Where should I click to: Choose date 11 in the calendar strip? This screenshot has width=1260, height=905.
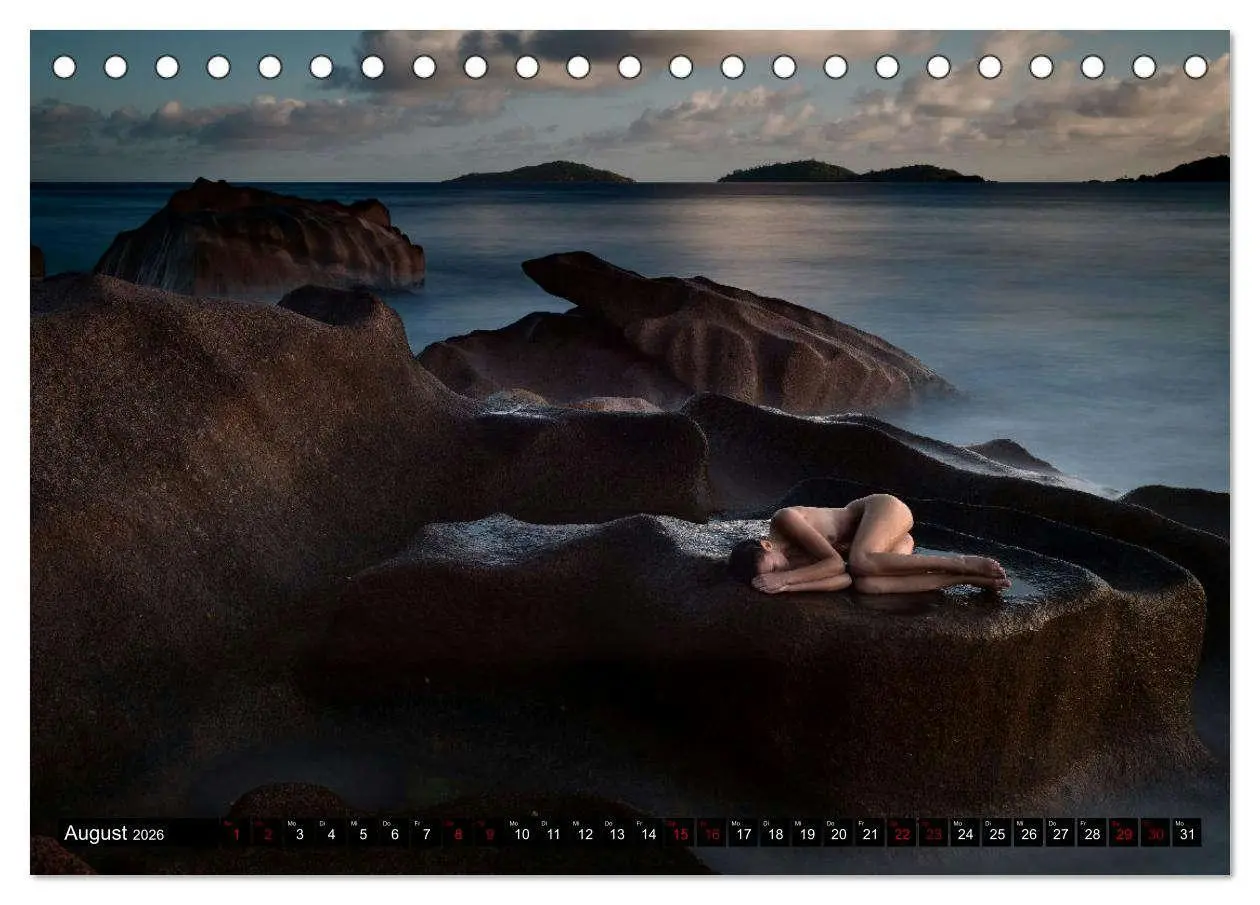553,832
